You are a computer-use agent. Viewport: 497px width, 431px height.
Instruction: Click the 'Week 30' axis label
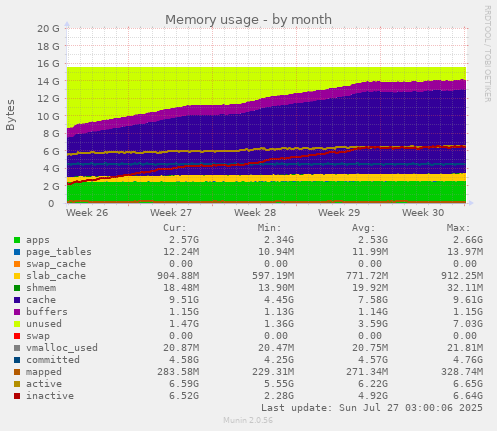[x=423, y=213]
